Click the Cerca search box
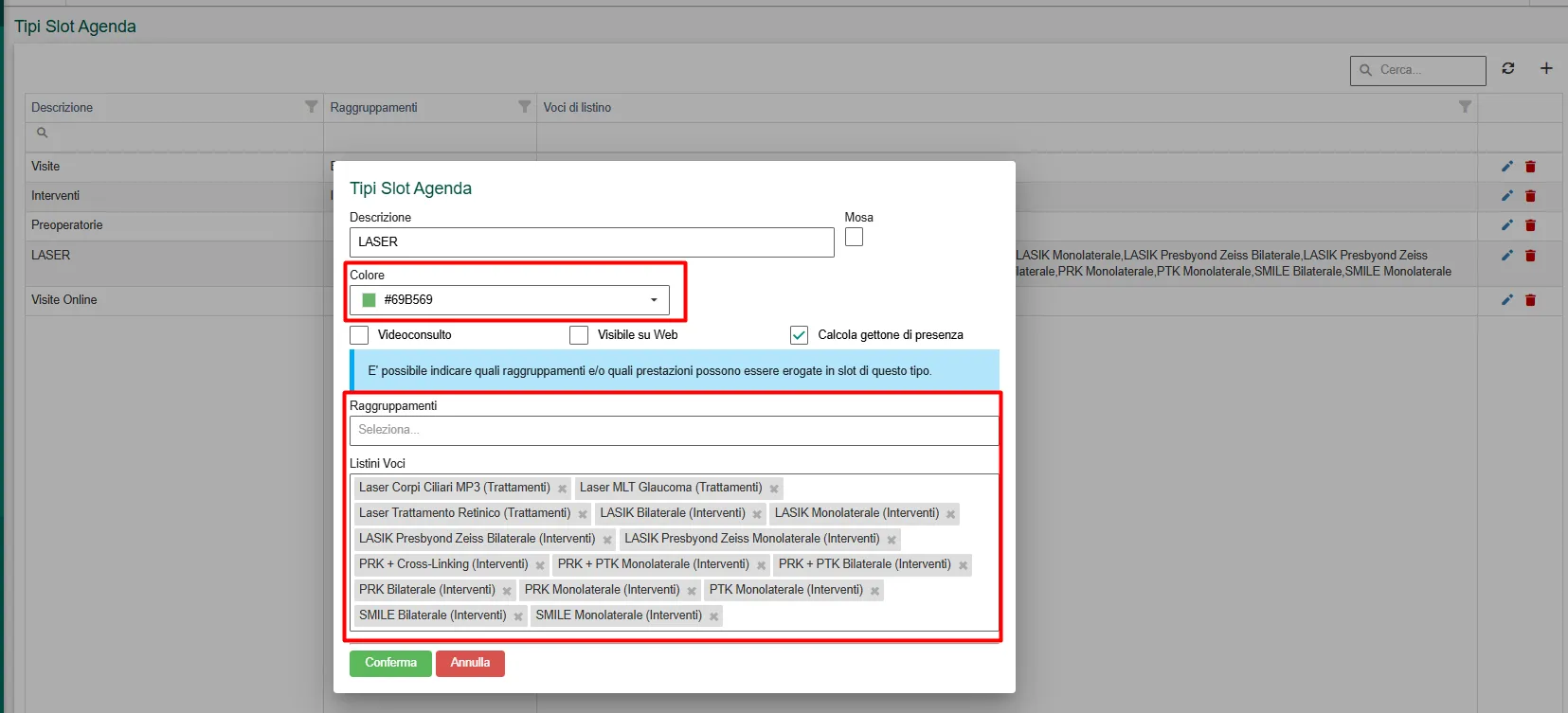 click(x=1426, y=70)
